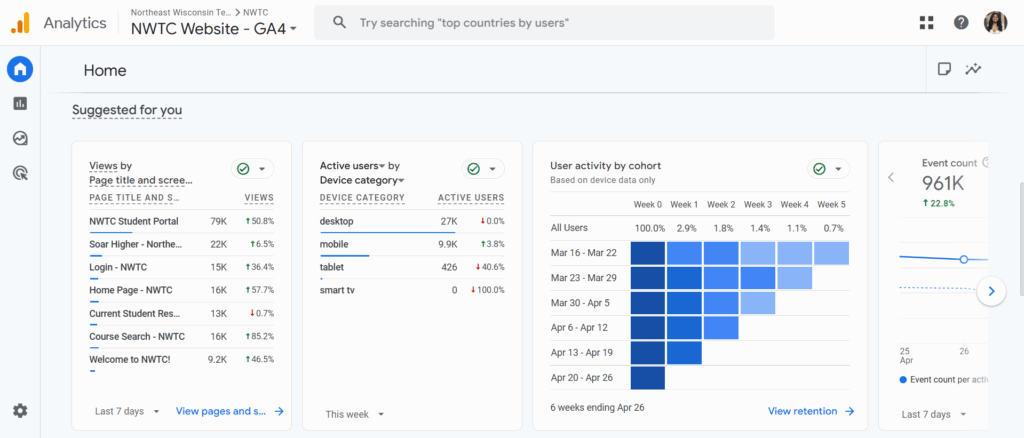The height and width of the screenshot is (438, 1024).
Task: Click the Login - NWTC row
Action: [182, 268]
